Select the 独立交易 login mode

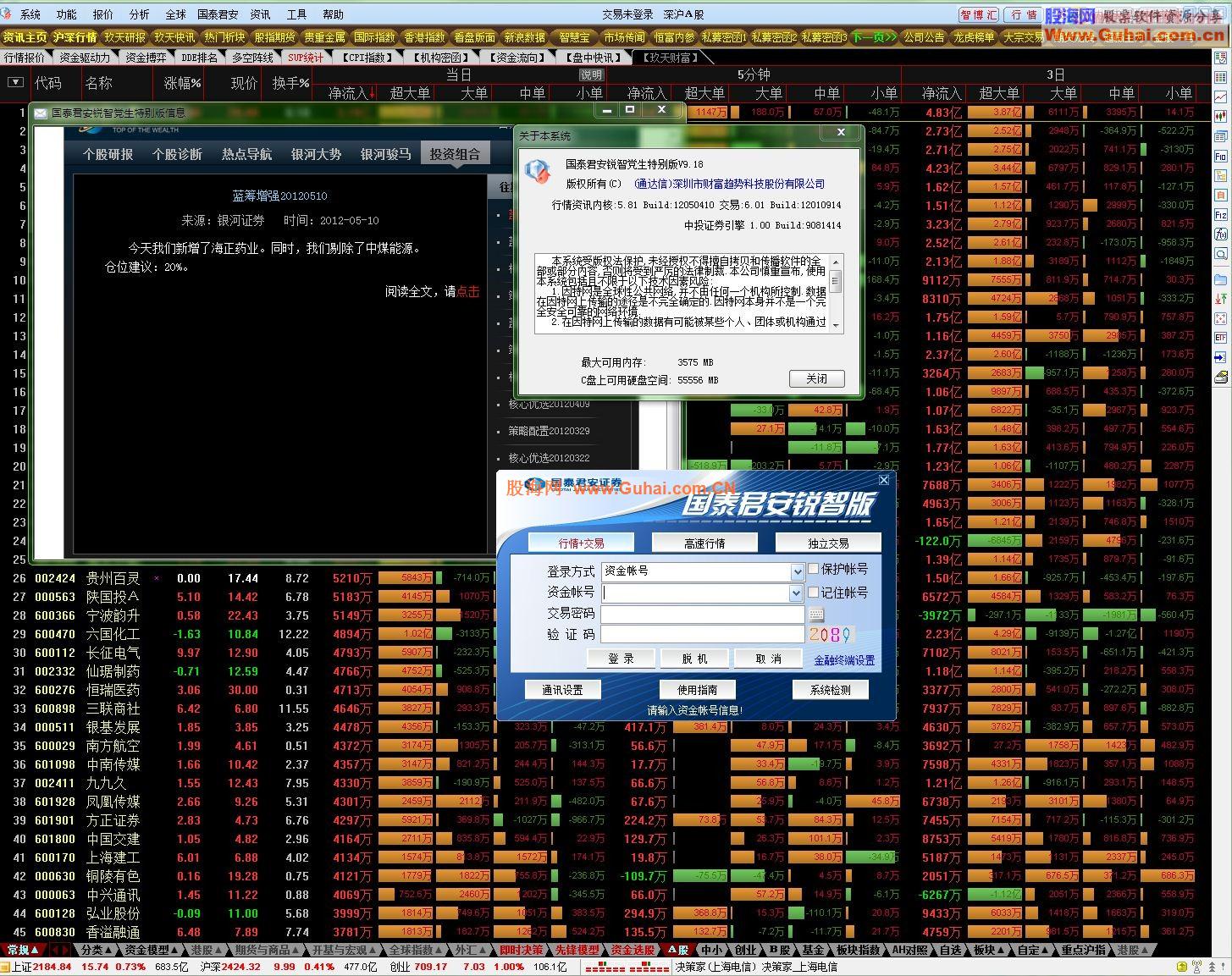(x=828, y=543)
